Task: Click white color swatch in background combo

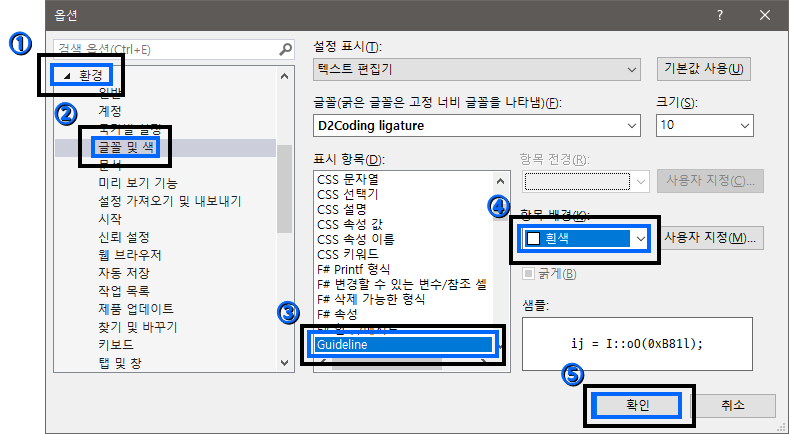Action: (x=533, y=238)
